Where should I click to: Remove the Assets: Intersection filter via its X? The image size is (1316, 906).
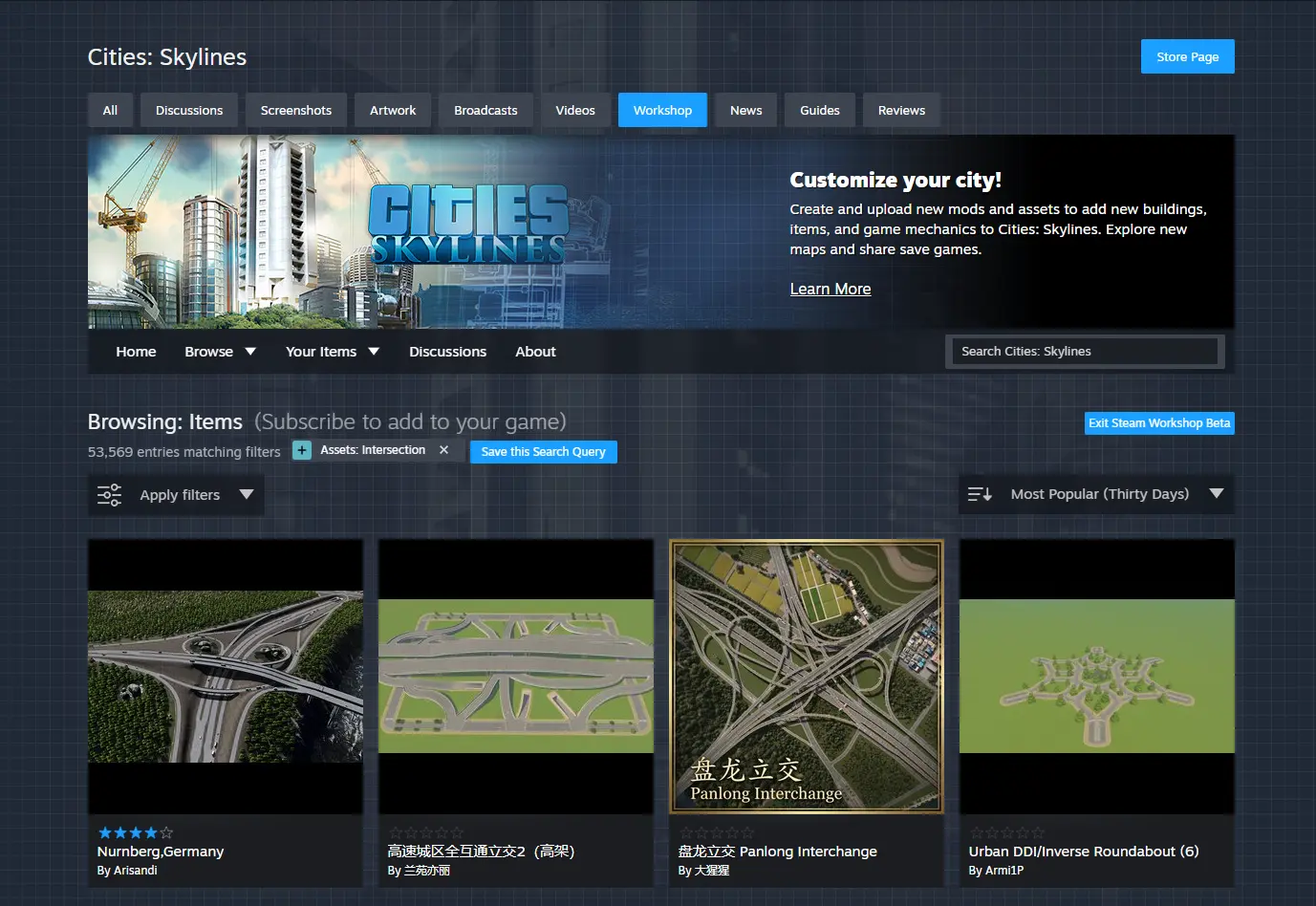coord(443,449)
